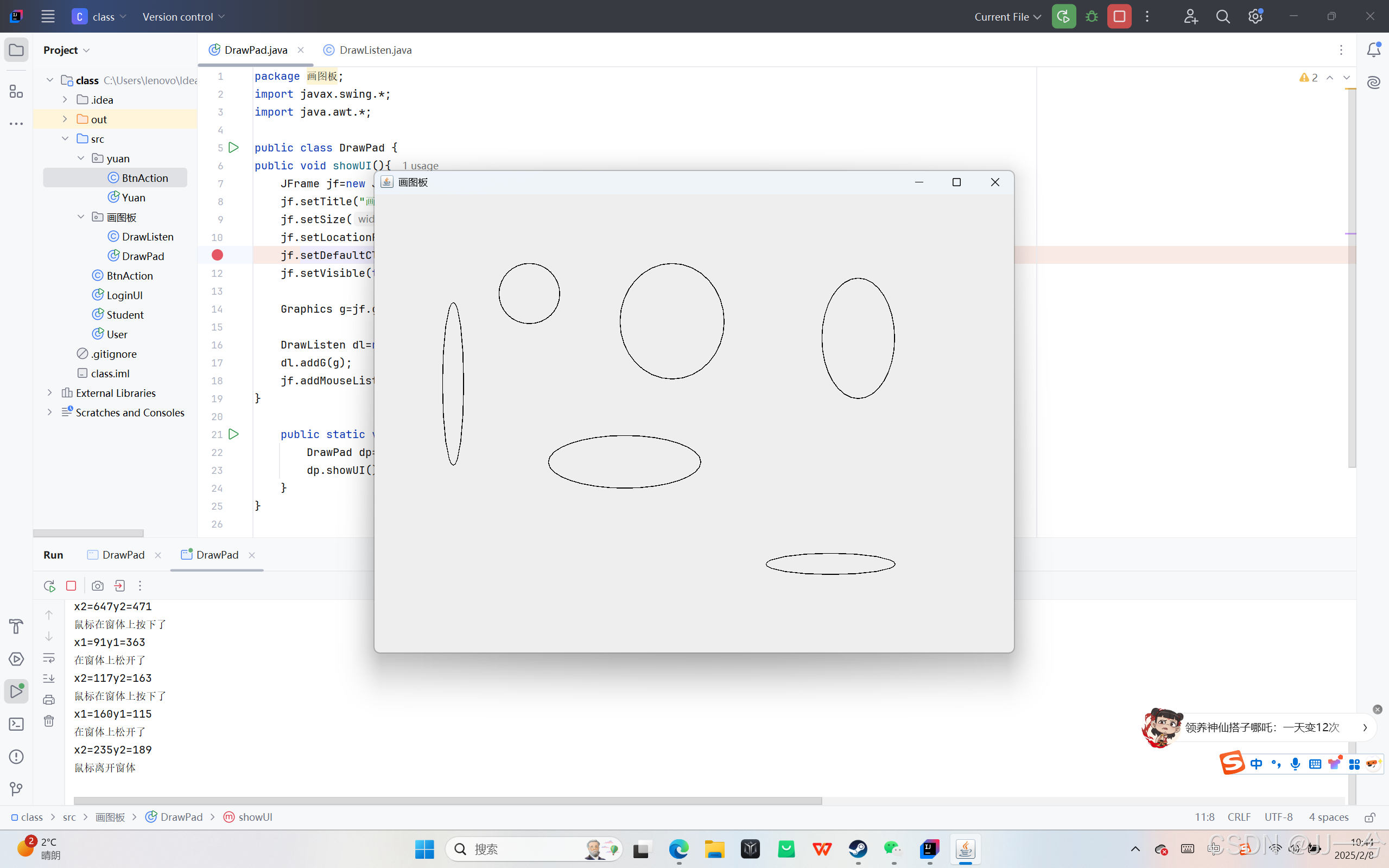Open the Build hammer tool window
Viewport: 1389px width, 868px height.
[x=16, y=626]
